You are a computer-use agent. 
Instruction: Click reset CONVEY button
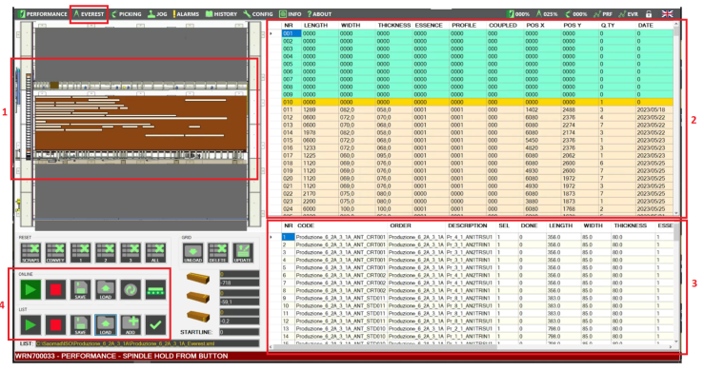pyautogui.click(x=56, y=253)
